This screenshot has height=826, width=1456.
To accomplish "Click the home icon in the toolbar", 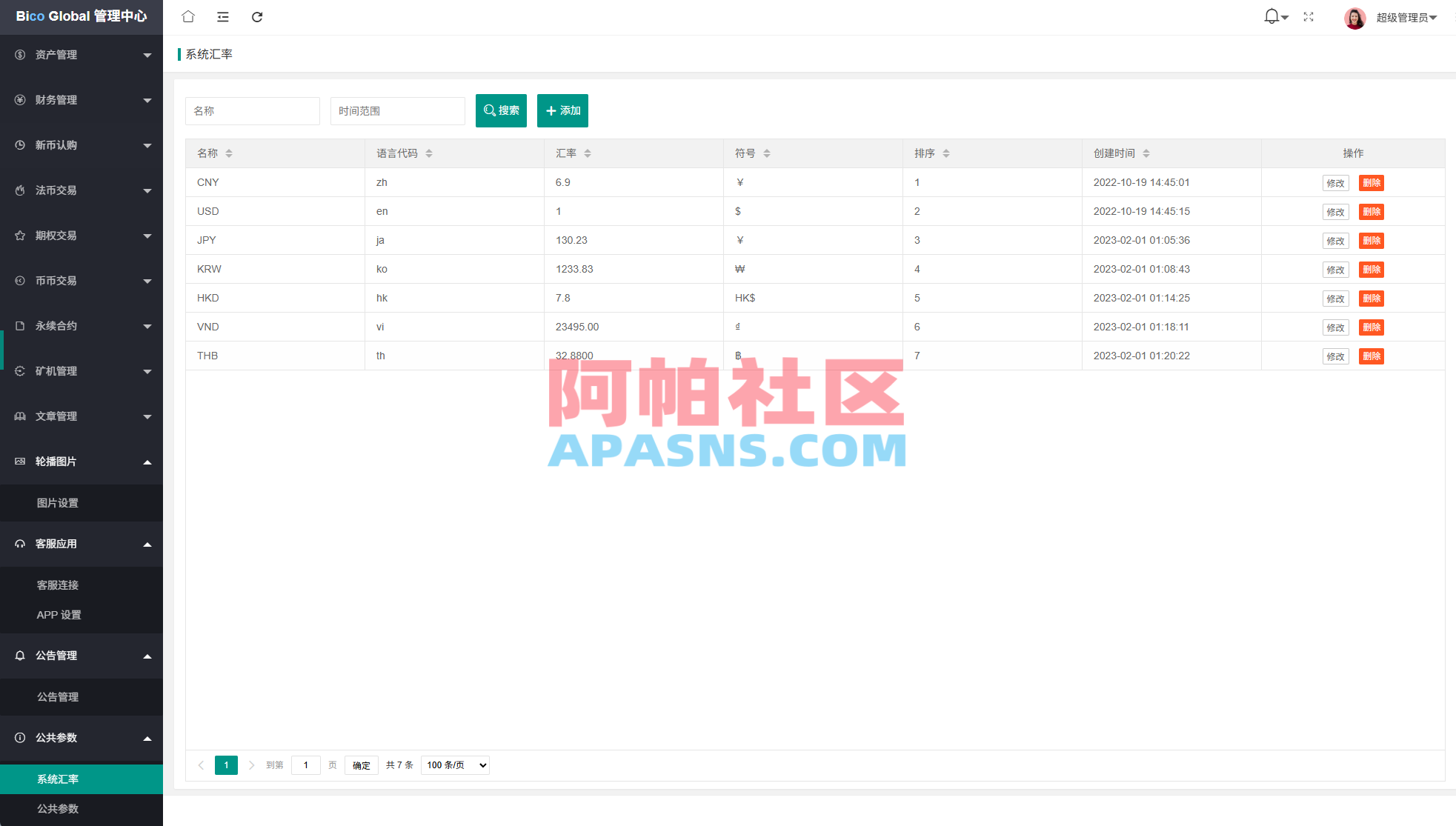I will [187, 16].
